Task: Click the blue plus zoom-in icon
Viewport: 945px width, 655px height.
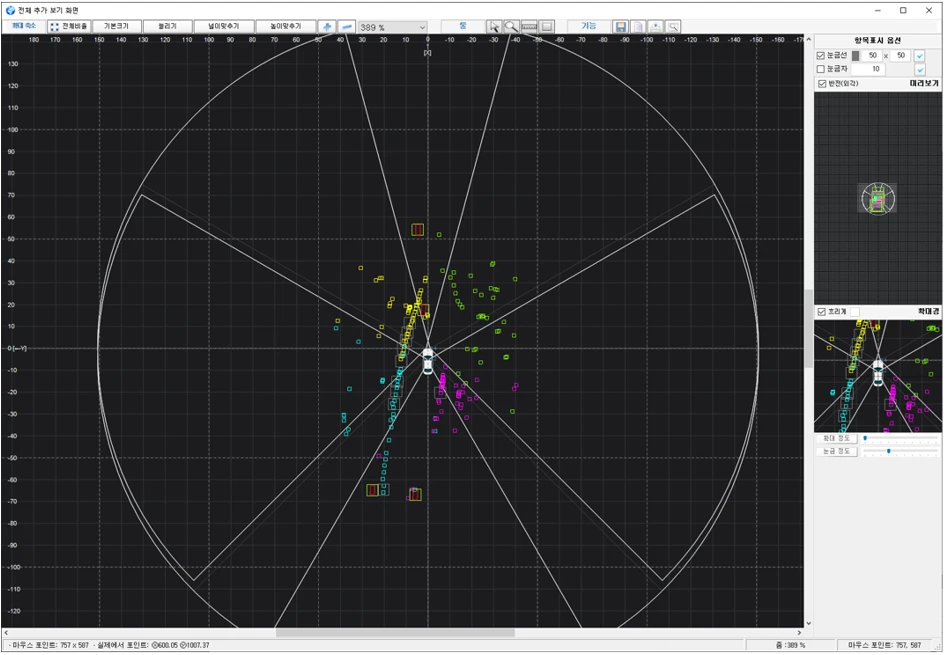Action: 327,26
